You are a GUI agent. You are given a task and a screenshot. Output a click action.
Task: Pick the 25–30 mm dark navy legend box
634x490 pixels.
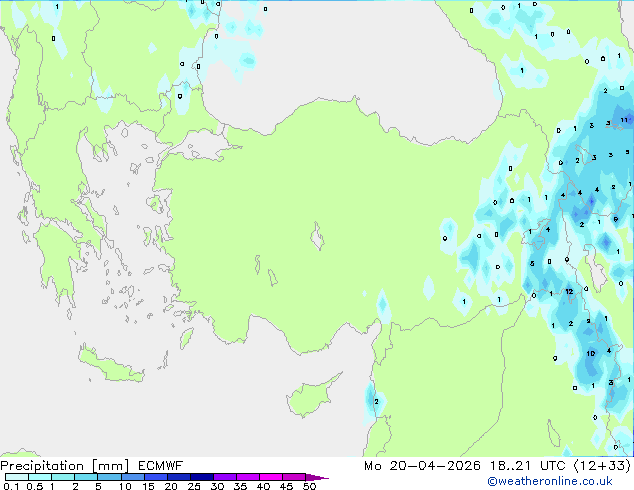click(202, 477)
